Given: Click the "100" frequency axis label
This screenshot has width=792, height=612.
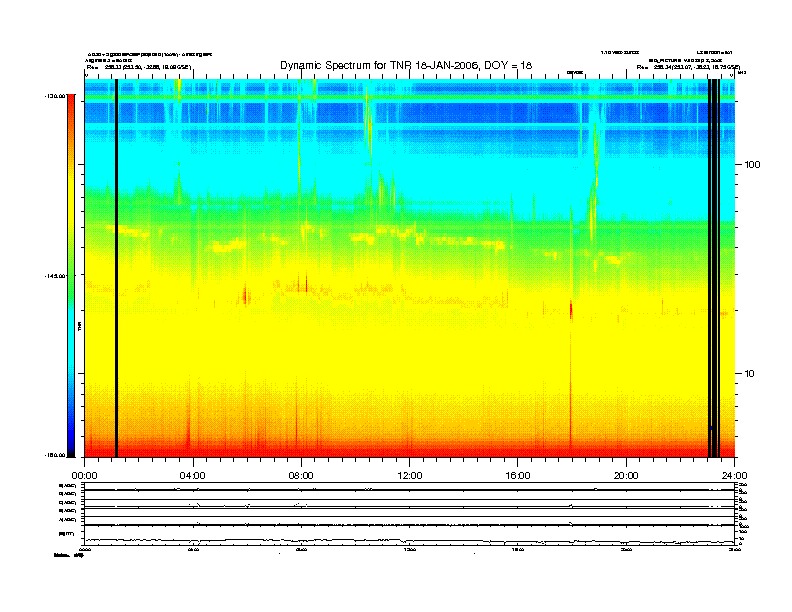Looking at the screenshot, I should click(x=752, y=165).
